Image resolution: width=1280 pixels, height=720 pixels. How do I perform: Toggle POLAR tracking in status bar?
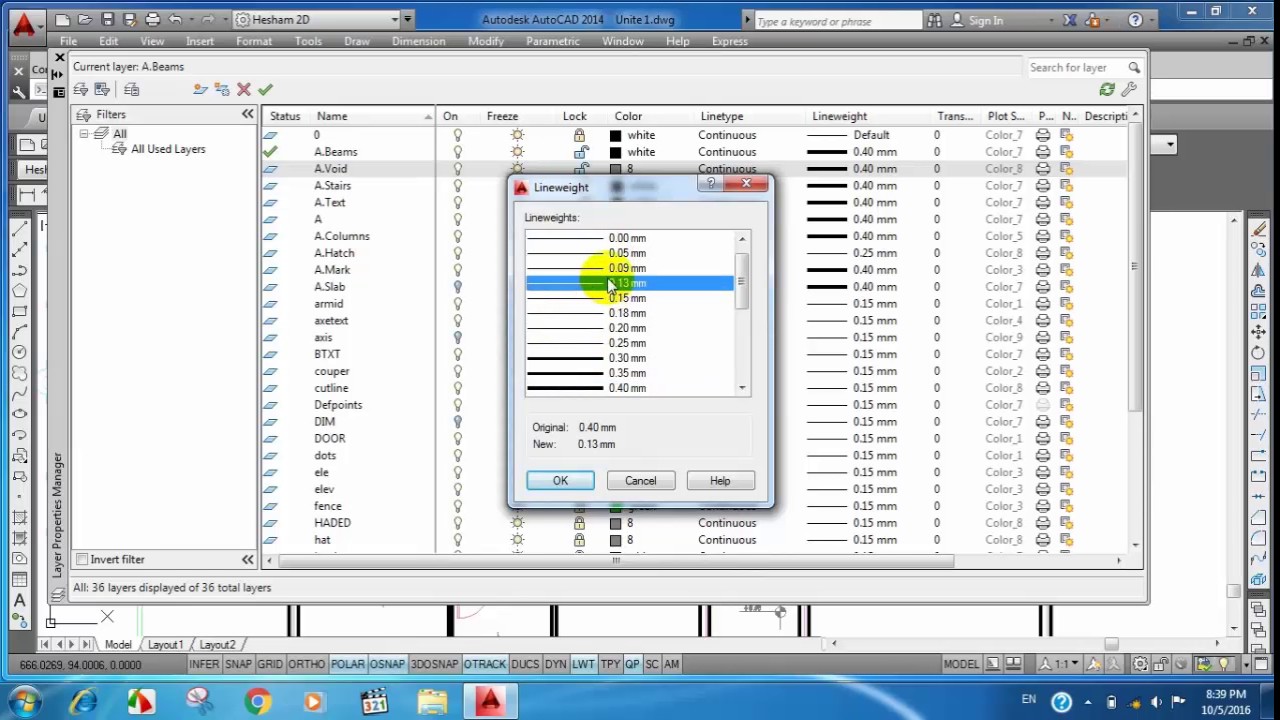point(347,664)
